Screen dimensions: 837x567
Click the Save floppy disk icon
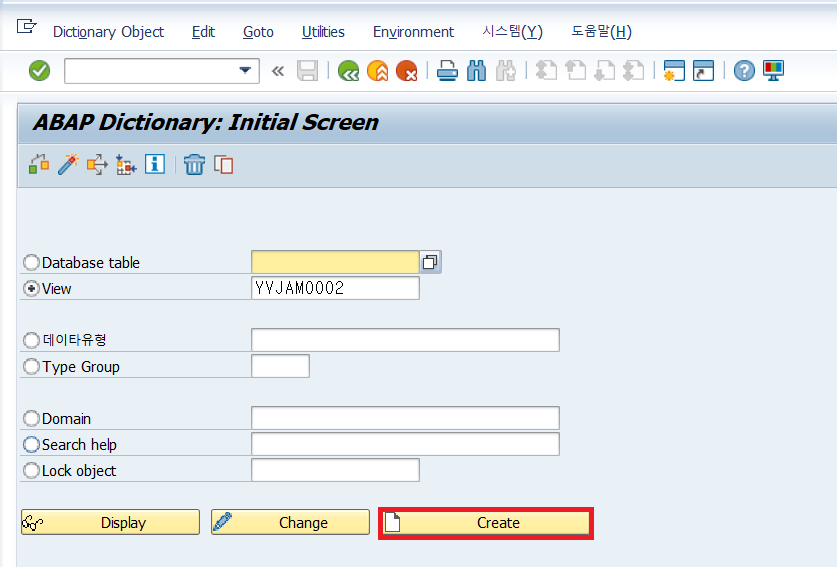point(307,70)
